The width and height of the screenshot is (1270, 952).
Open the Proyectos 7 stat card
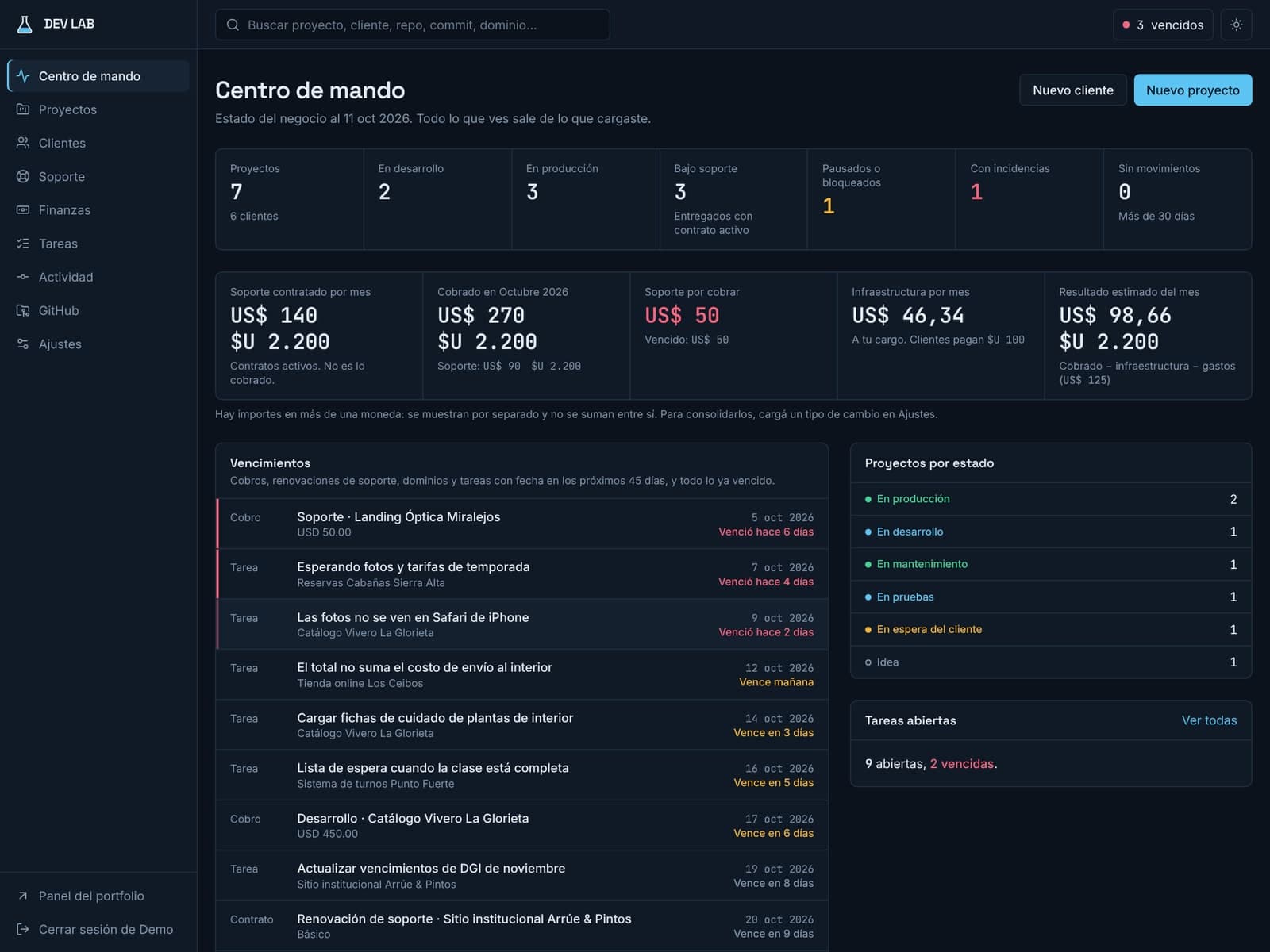(x=290, y=199)
